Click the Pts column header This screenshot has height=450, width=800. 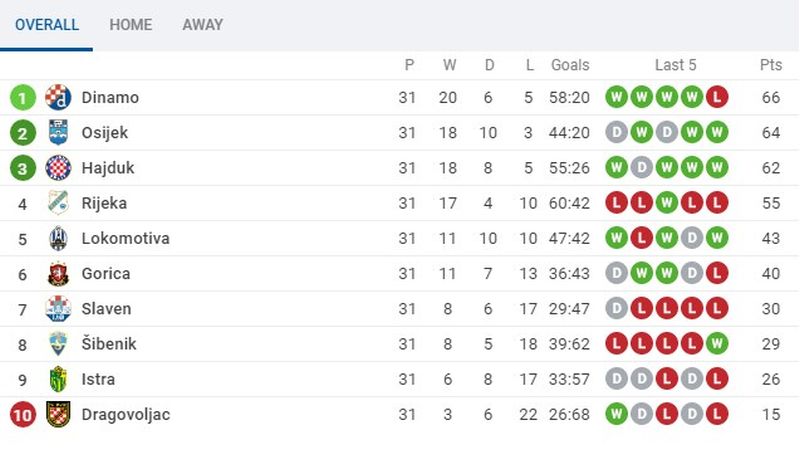[x=770, y=65]
